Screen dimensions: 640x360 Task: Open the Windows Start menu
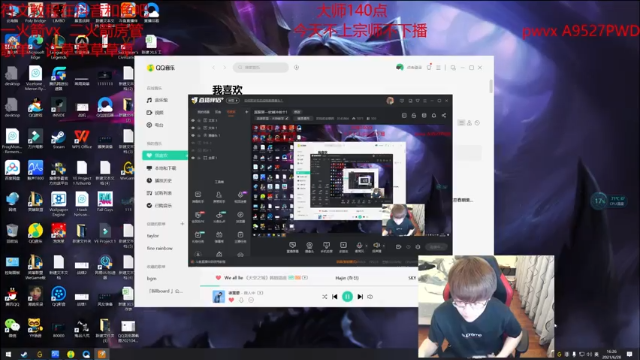coord(8,354)
